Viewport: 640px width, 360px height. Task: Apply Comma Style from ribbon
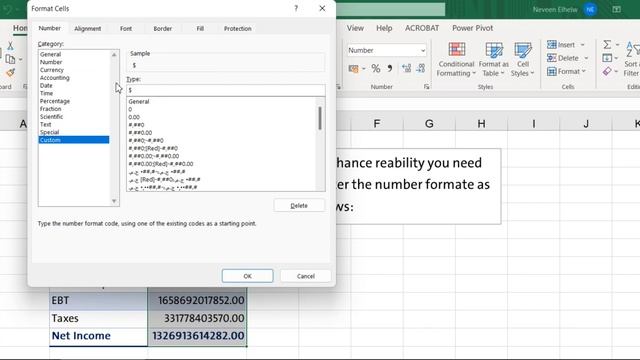point(390,68)
